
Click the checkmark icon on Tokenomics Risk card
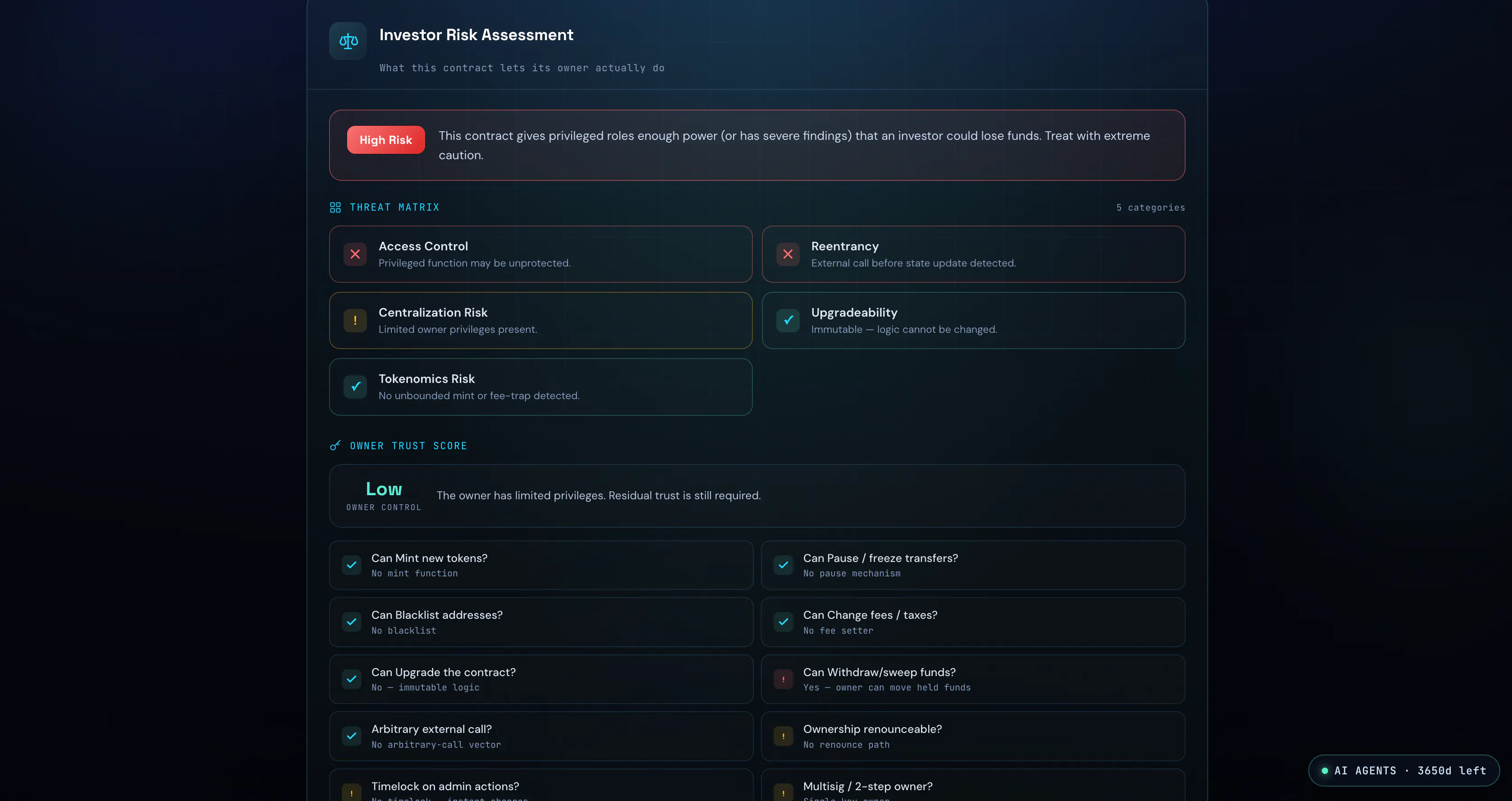tap(355, 387)
